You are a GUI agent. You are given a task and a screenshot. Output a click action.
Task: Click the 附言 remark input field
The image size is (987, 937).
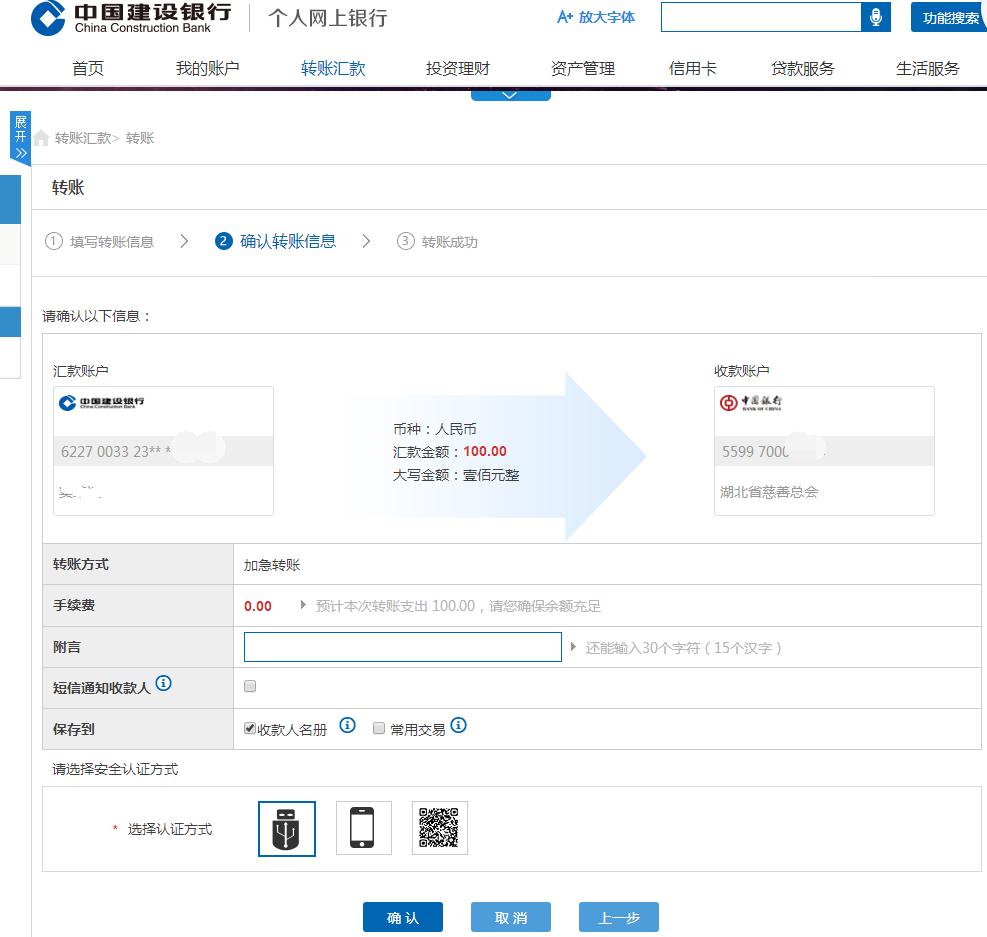tap(402, 647)
